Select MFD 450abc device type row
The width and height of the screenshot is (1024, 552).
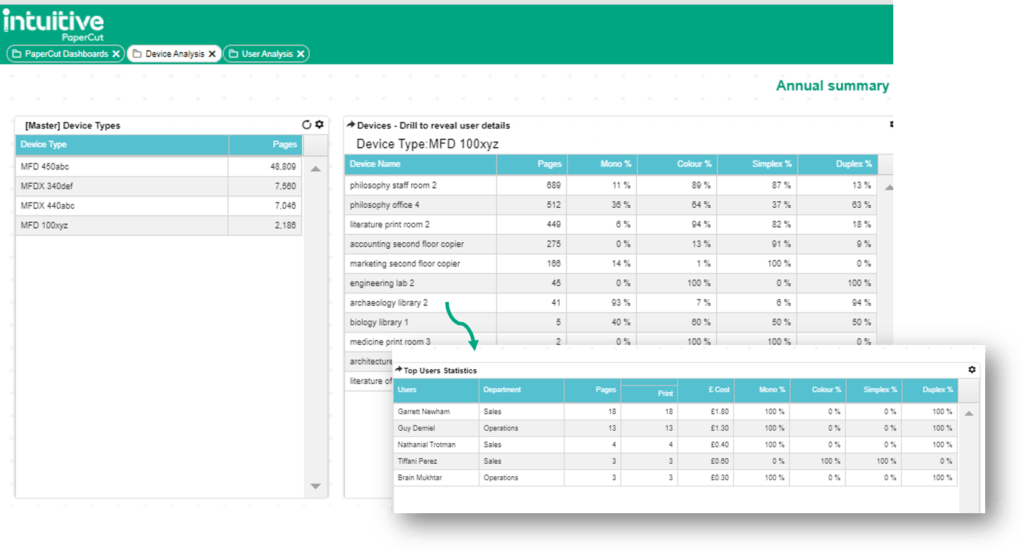pyautogui.click(x=159, y=167)
